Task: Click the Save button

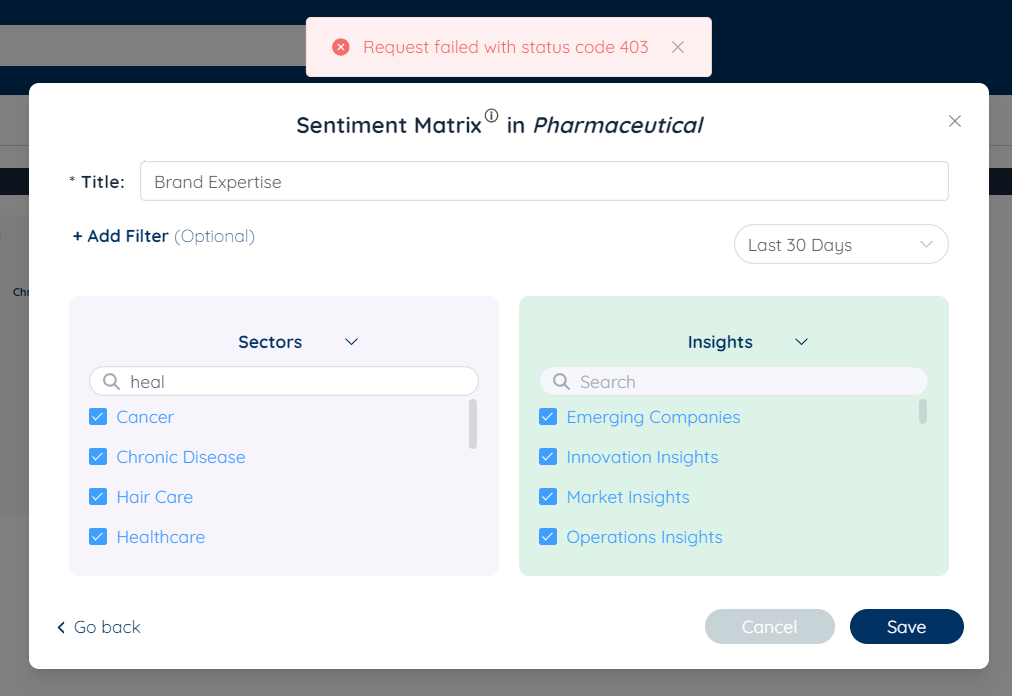Action: coord(906,627)
